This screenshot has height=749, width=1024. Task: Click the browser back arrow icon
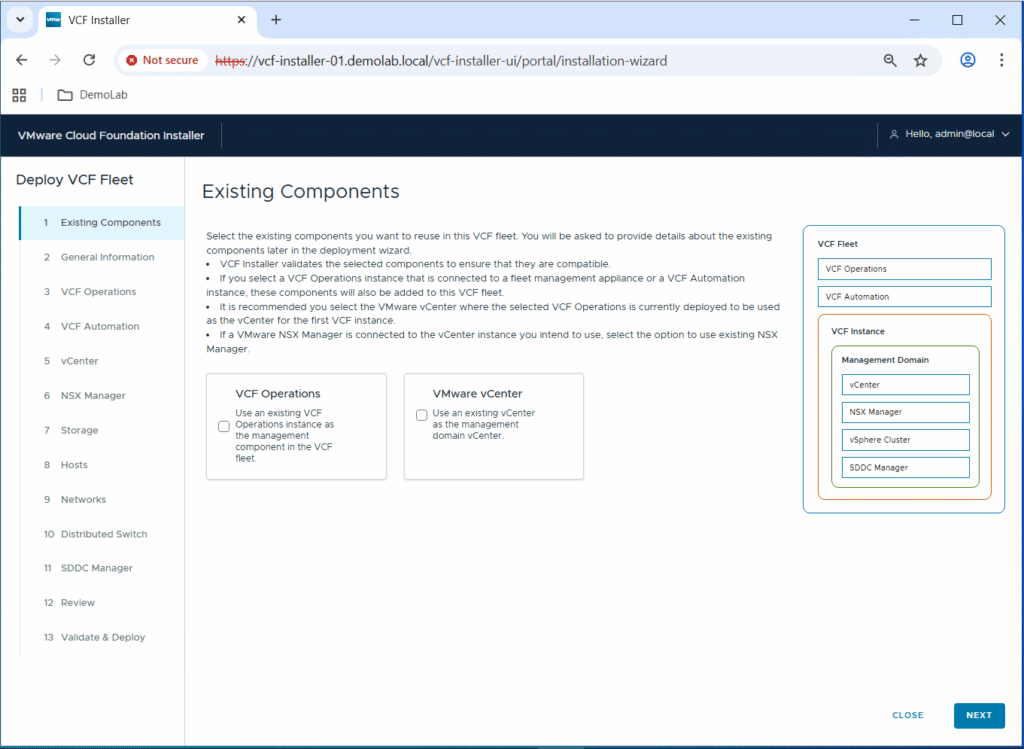[22, 60]
